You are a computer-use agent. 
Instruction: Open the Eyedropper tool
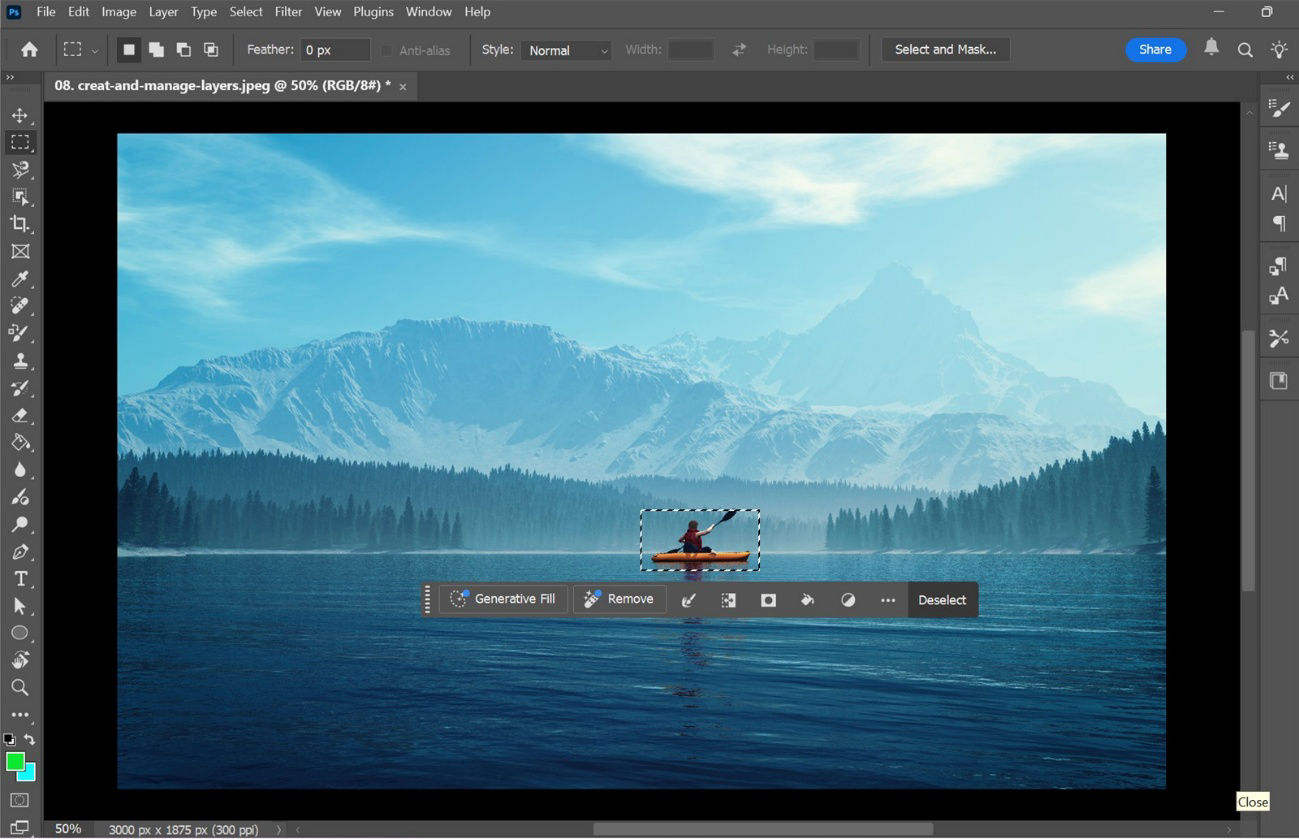(20, 278)
